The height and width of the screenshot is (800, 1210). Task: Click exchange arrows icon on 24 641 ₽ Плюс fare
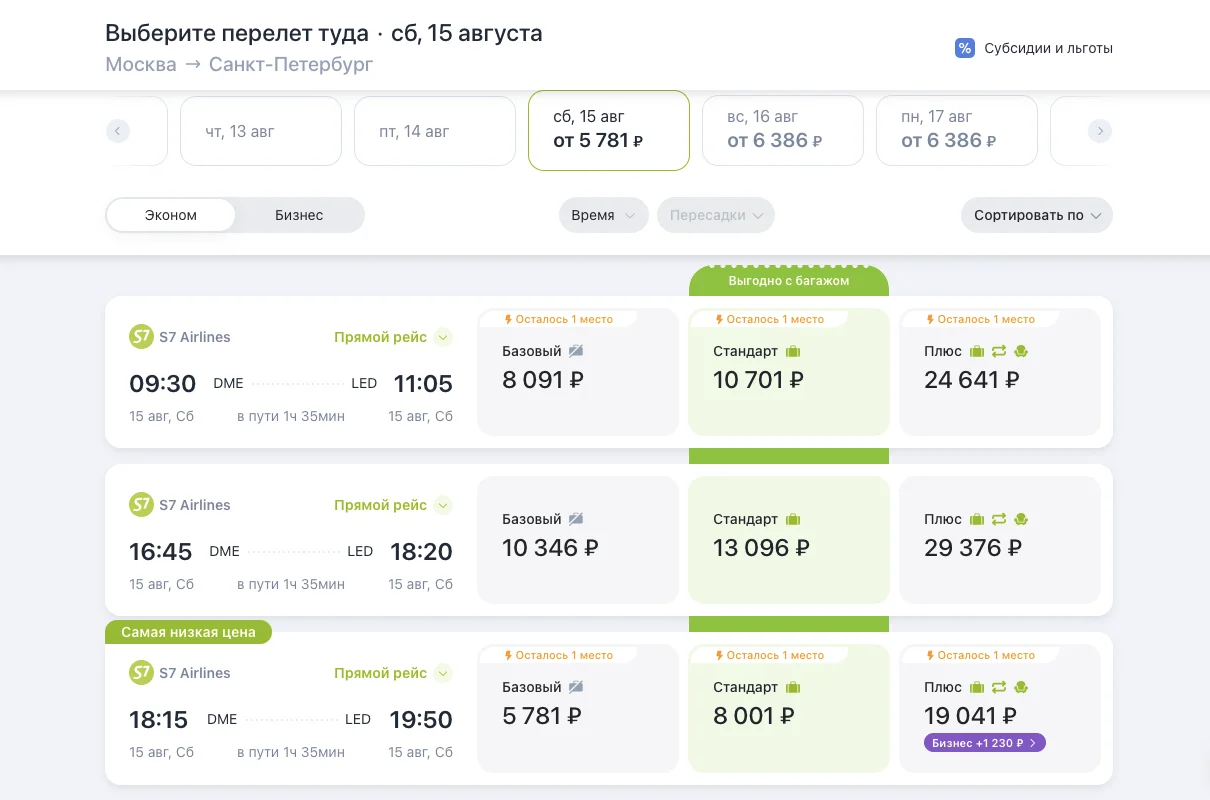click(x=999, y=351)
